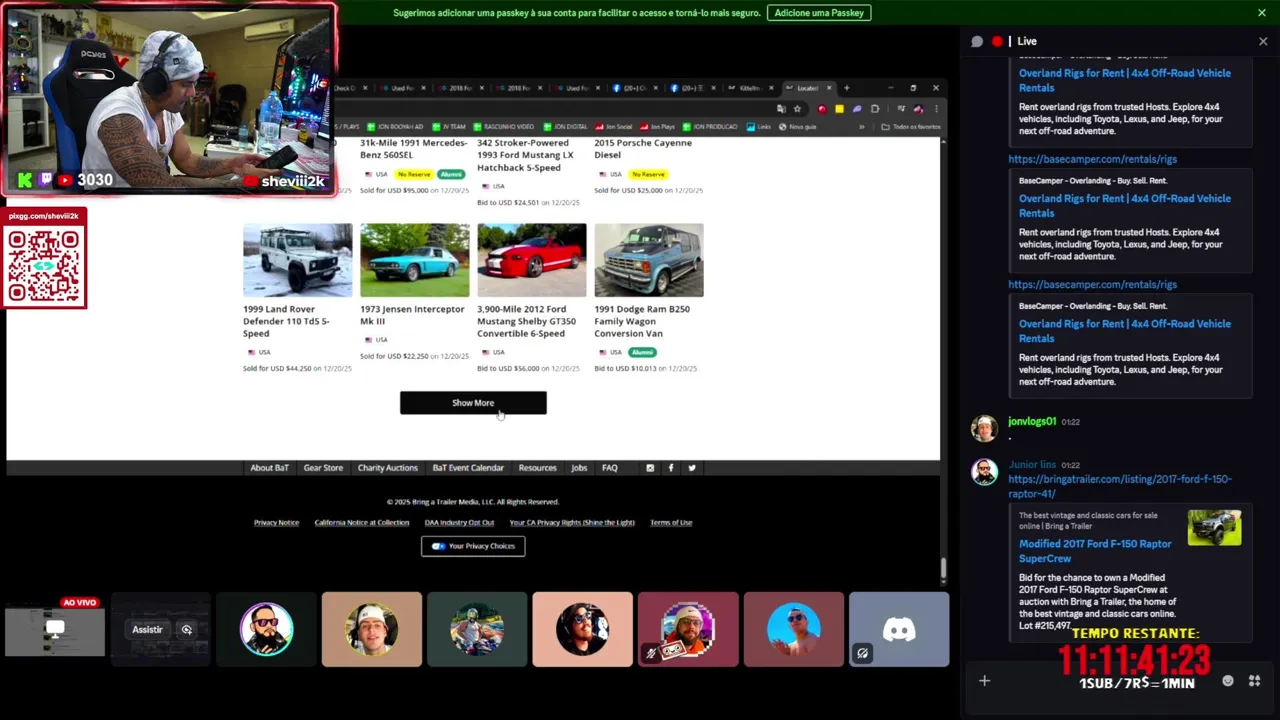The image size is (1280, 720).
Task: Open the Nova guia bookmark
Action: 798,127
